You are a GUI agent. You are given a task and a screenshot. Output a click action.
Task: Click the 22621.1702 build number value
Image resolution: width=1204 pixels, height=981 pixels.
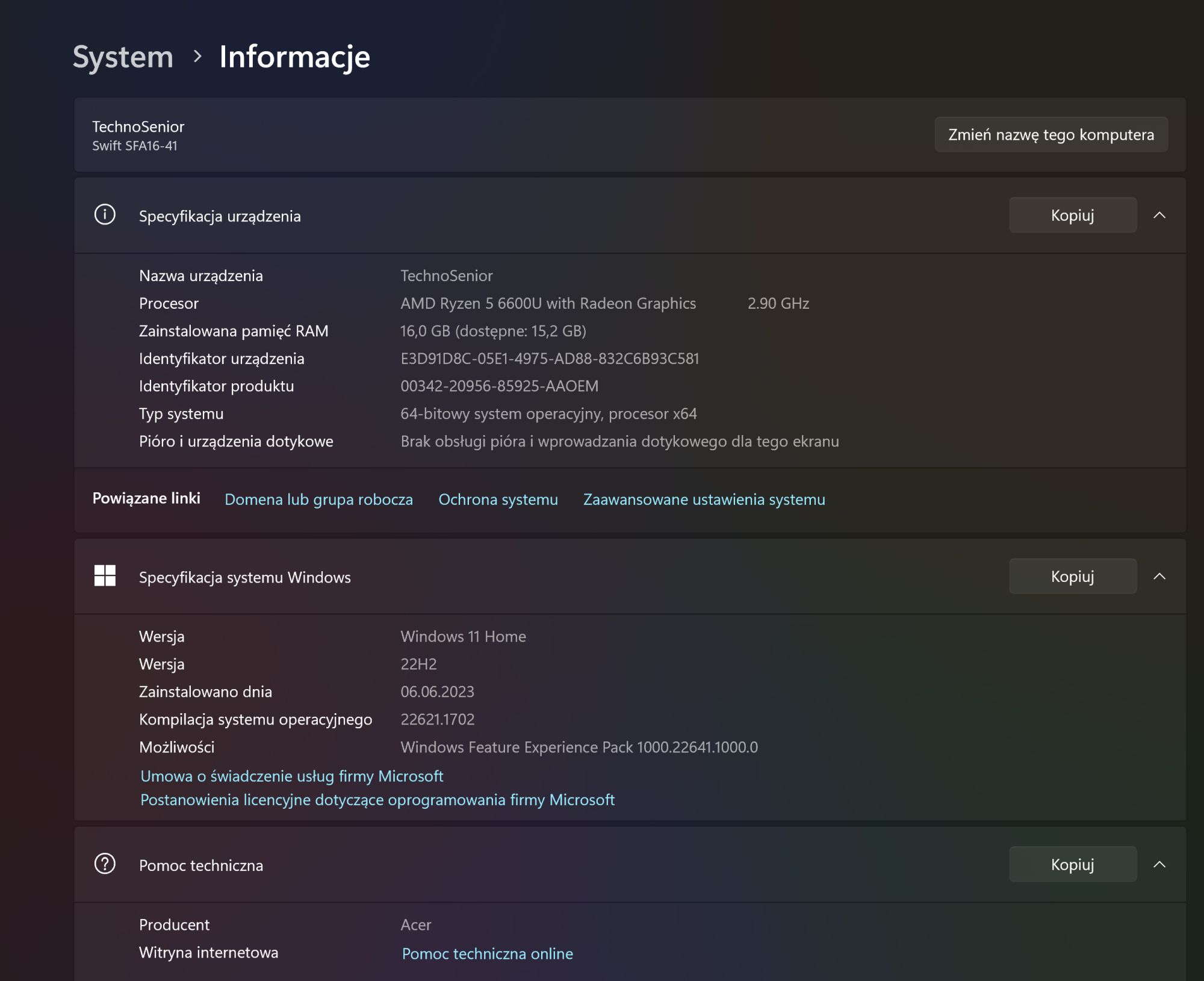point(438,720)
